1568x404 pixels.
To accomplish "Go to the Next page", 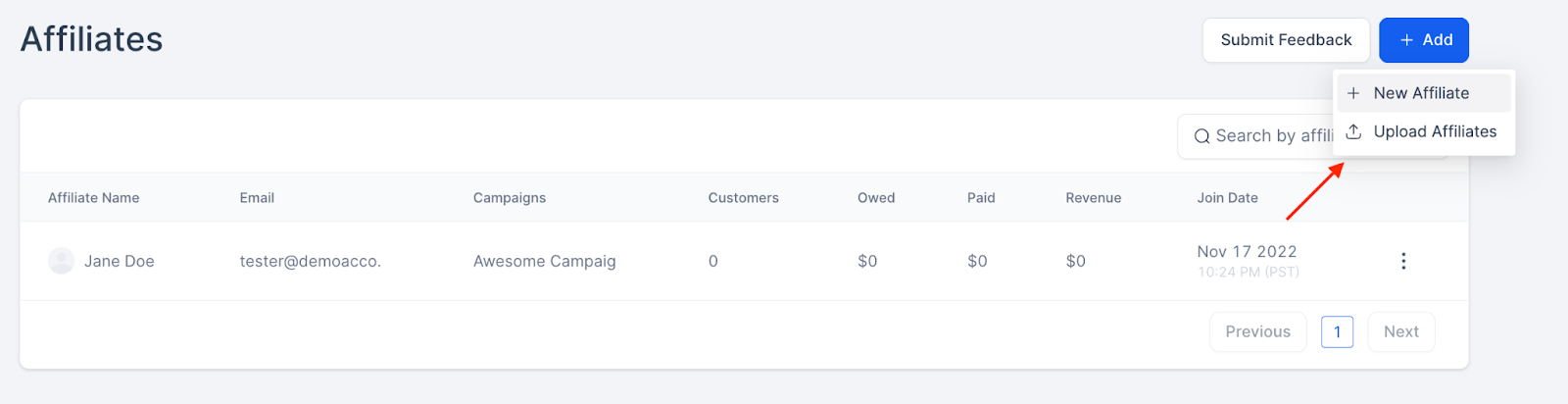I will (x=1400, y=331).
